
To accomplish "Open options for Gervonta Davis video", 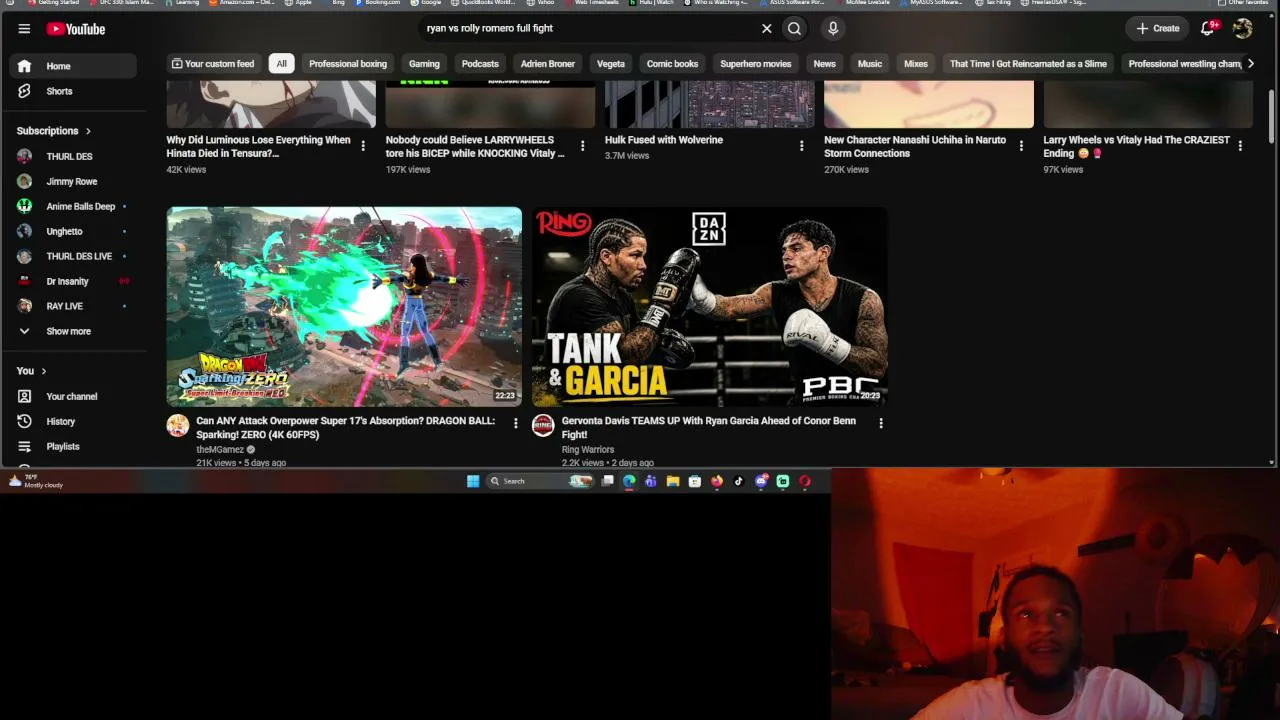I will pos(881,424).
